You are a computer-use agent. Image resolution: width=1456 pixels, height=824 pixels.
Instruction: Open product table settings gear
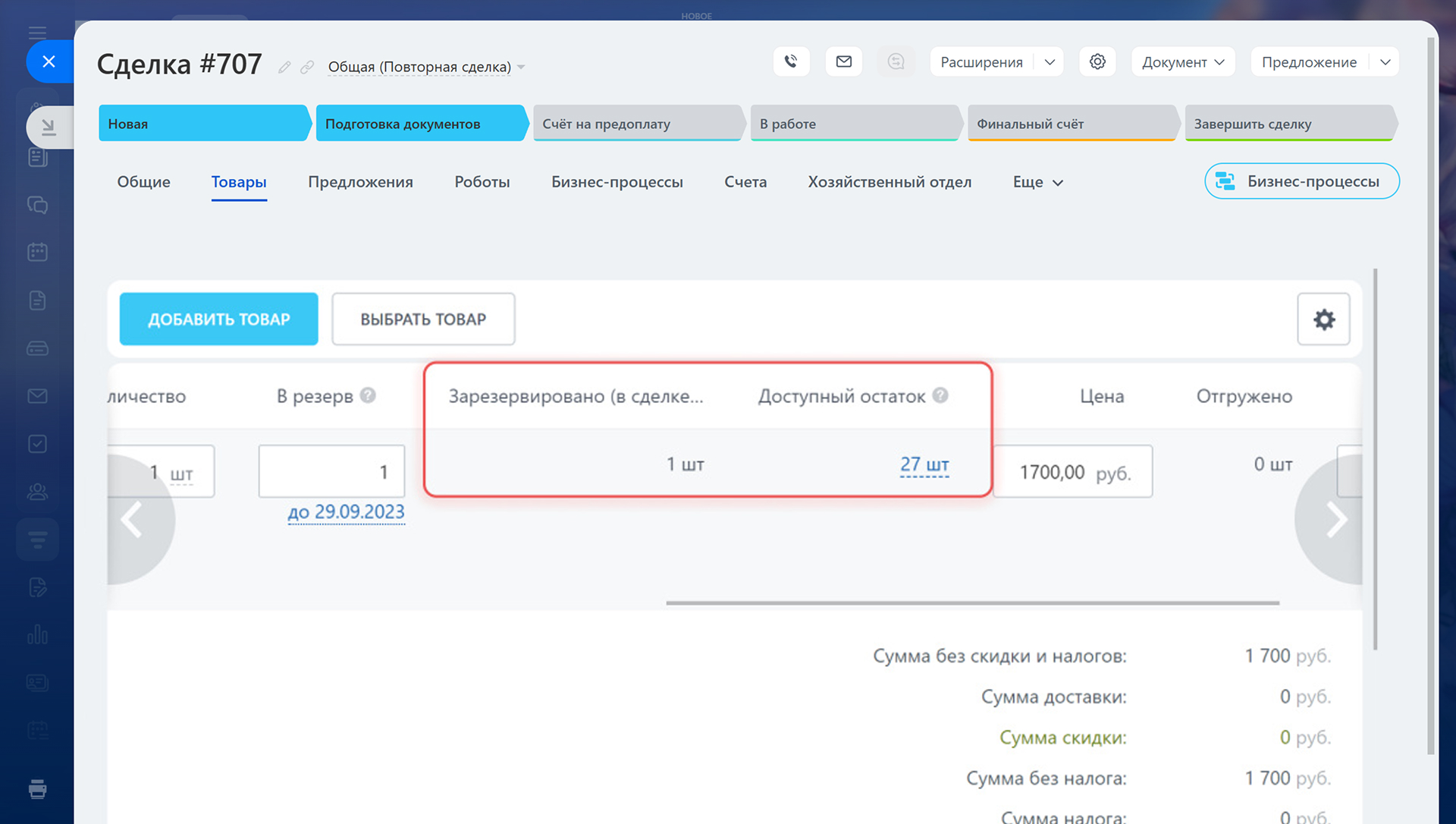coord(1323,319)
